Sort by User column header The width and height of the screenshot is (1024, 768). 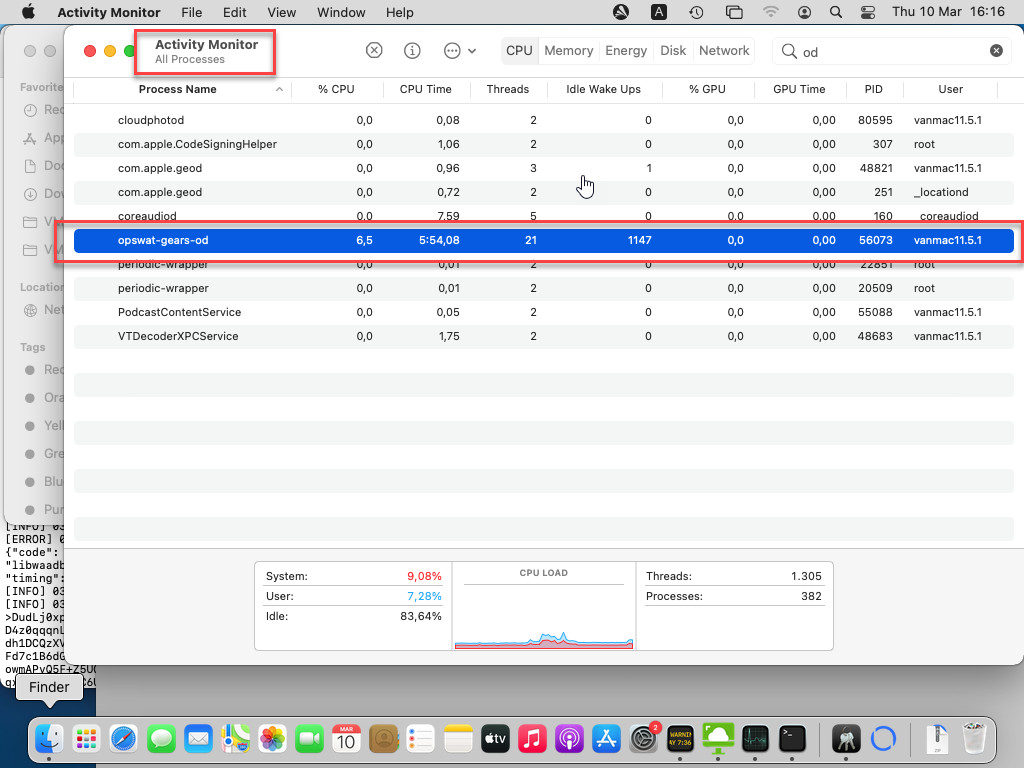click(x=950, y=89)
